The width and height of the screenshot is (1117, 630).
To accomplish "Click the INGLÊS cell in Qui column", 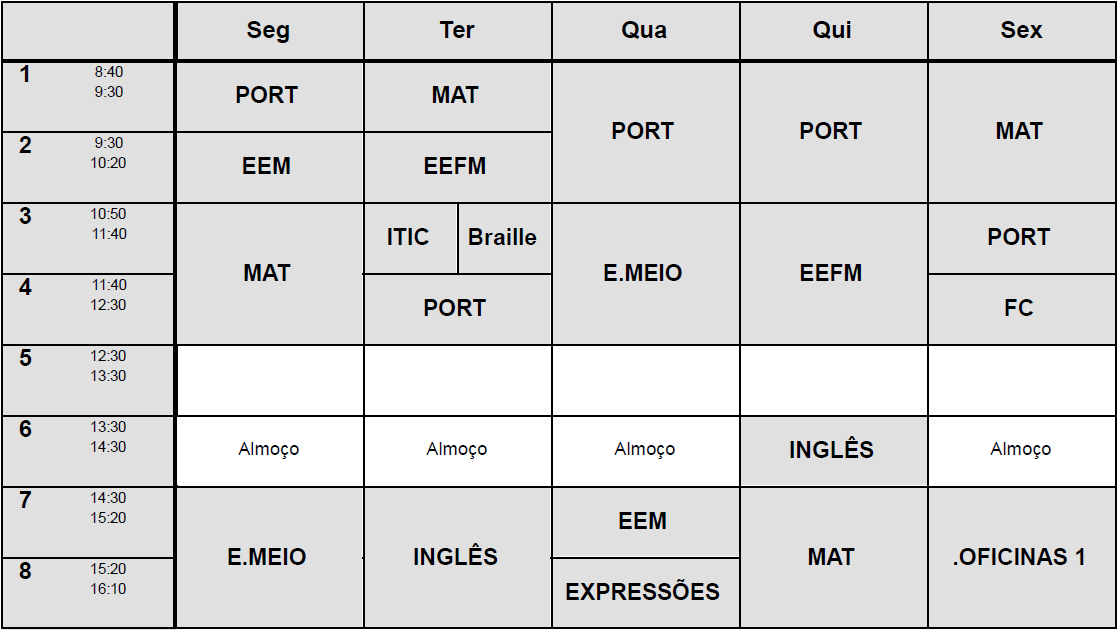I will 832,450.
